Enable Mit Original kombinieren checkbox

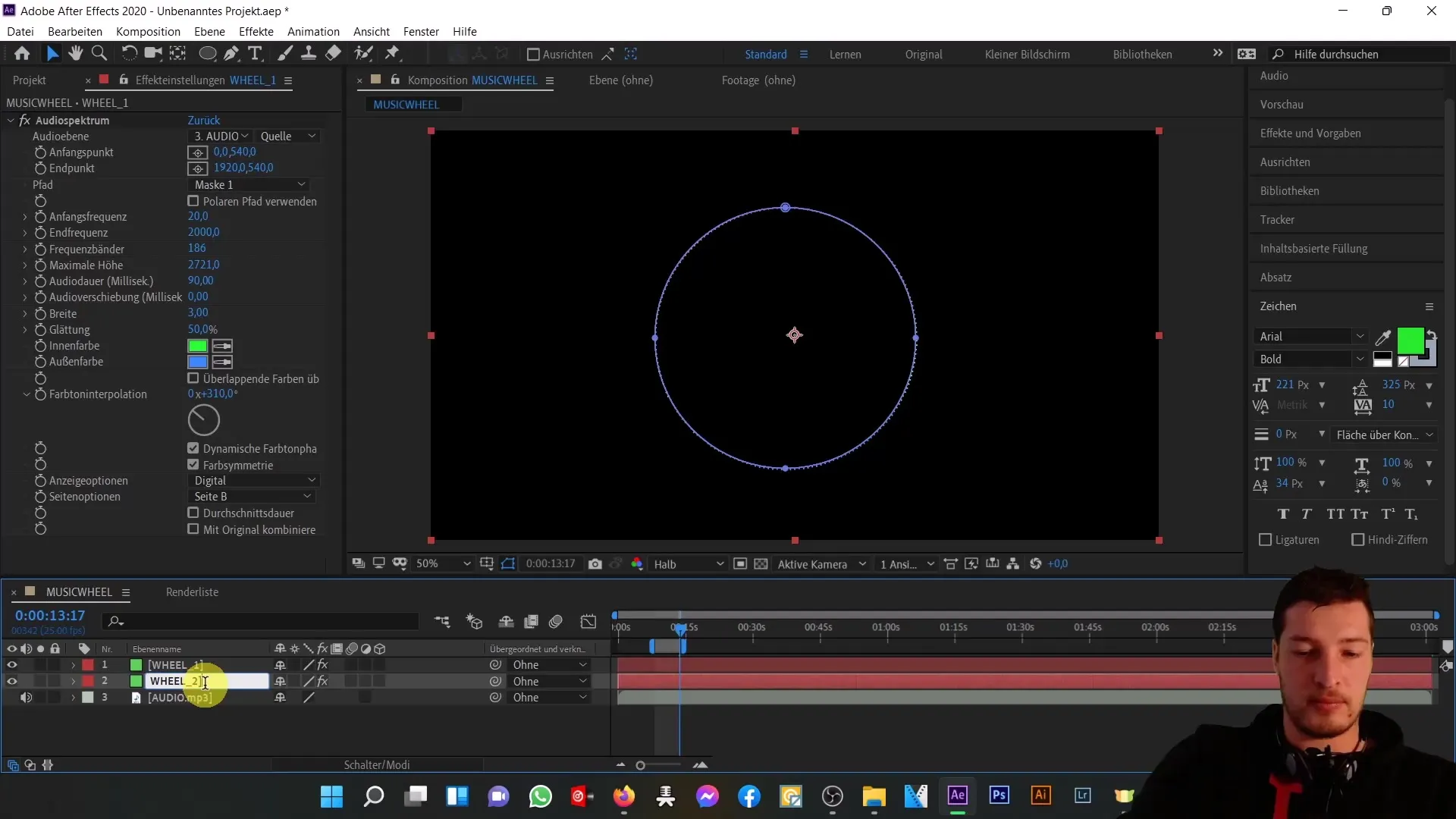point(193,529)
